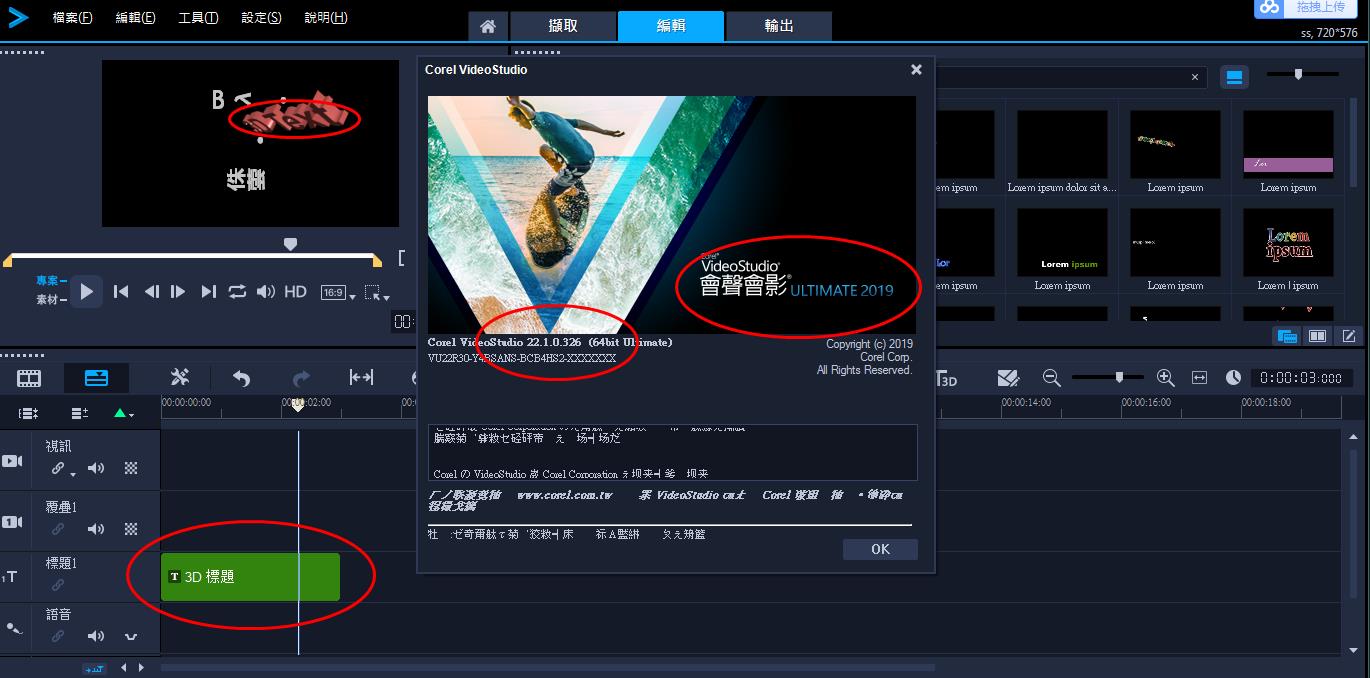Switch to the 擷取 (Capture) tab
1370x678 pixels.
563,27
